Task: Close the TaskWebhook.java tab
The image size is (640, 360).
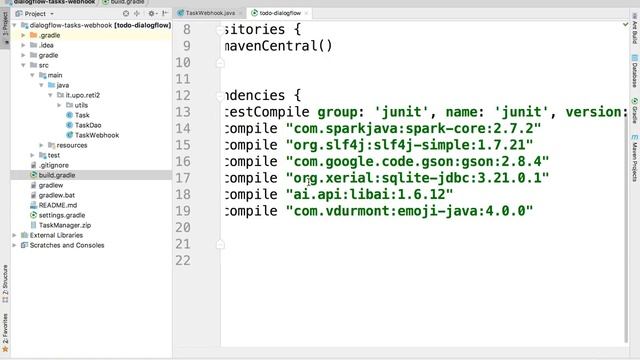Action: (x=240, y=13)
